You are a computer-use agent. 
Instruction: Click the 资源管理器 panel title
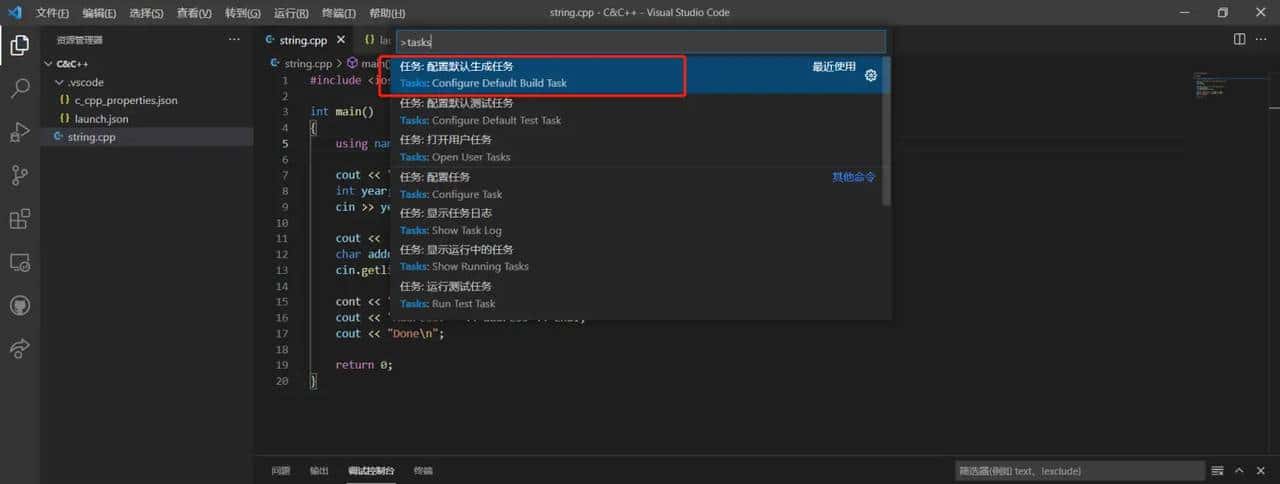tap(80, 40)
